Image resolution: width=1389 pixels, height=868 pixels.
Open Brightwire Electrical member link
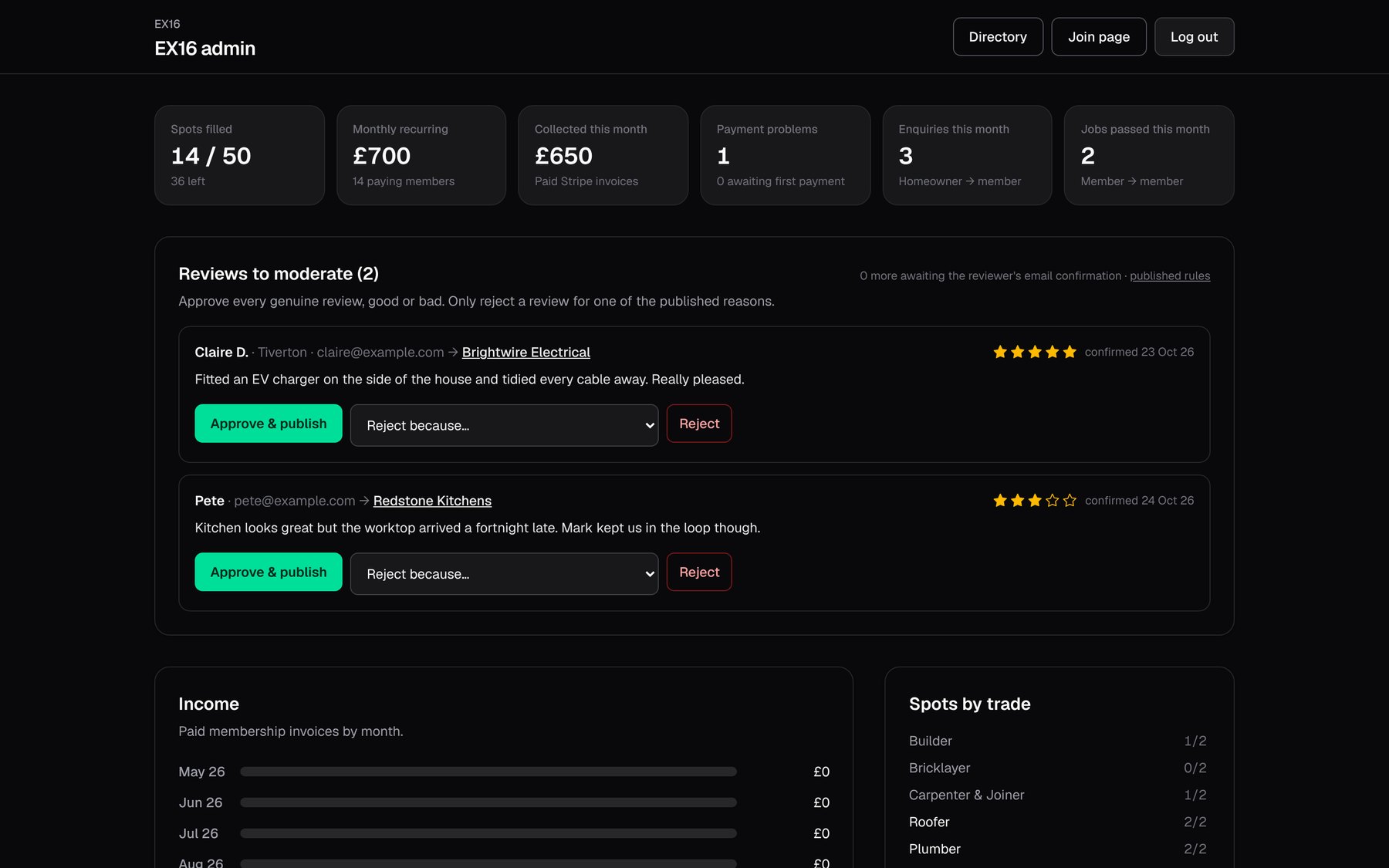[526, 353]
